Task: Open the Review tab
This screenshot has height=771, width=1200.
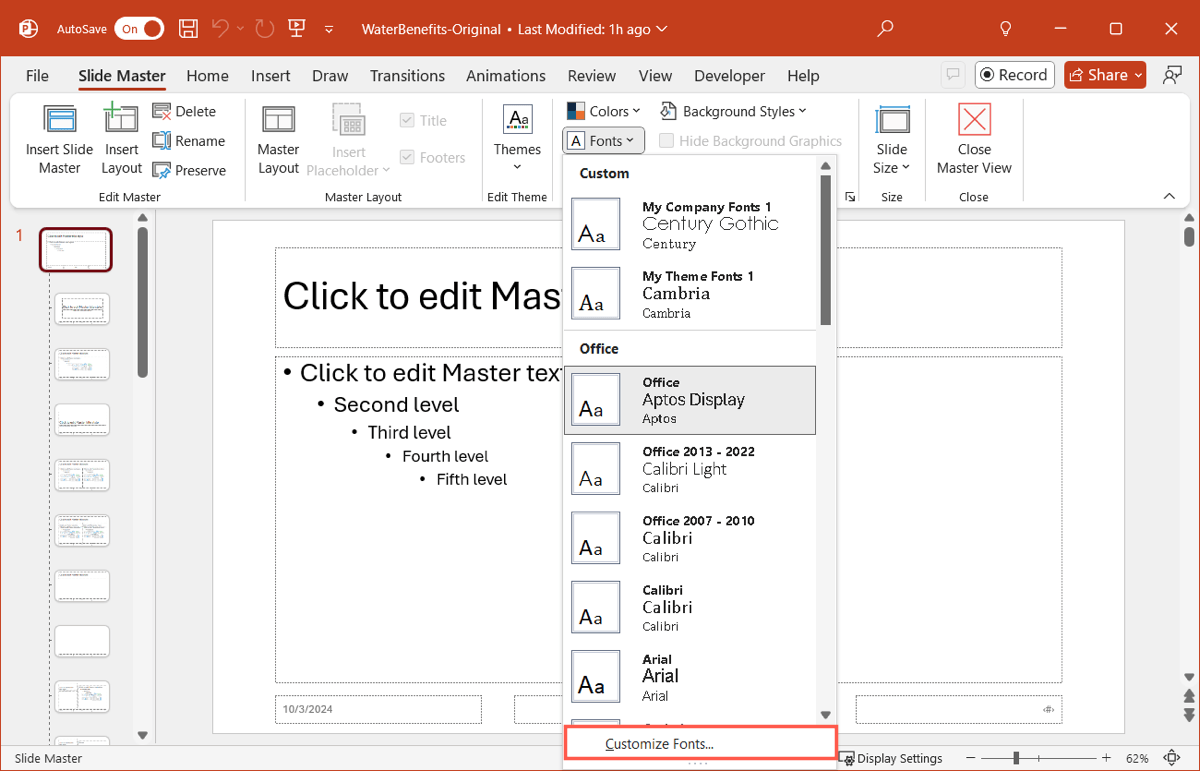Action: pos(592,75)
